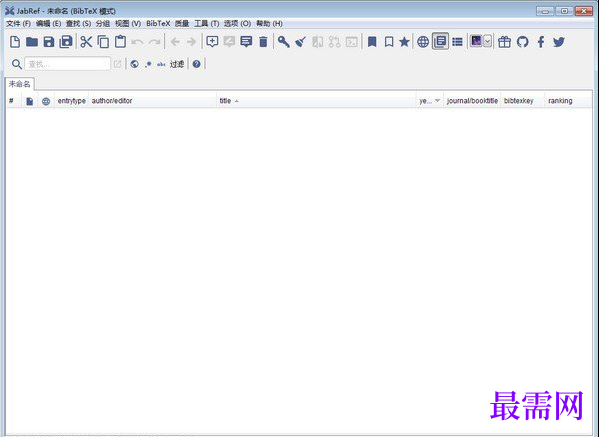Image resolution: width=602 pixels, height=437 pixels.
Task: Toggle the groups list interface icon
Action: [457, 42]
